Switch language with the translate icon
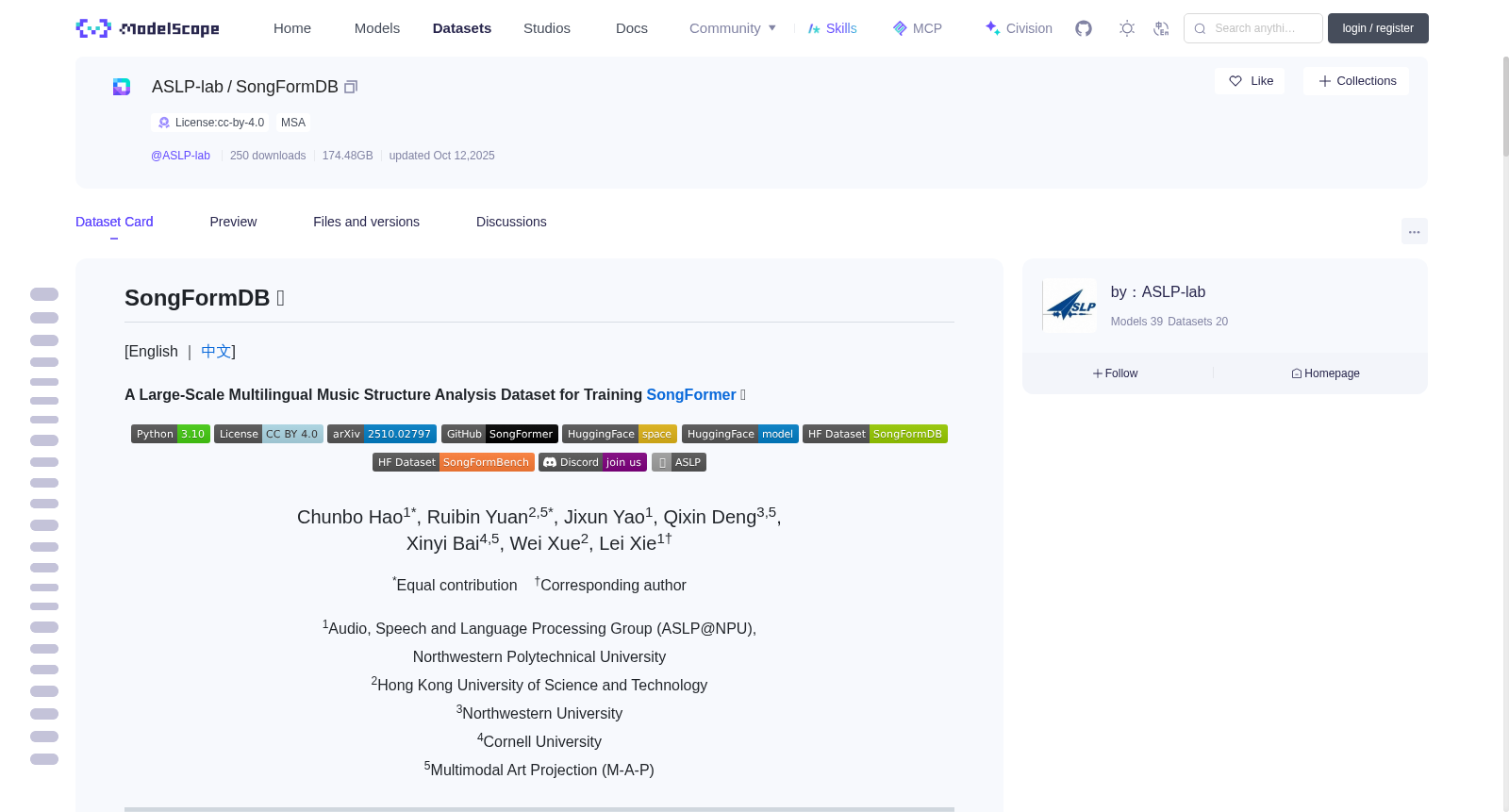This screenshot has height=812, width=1509. tap(1161, 28)
